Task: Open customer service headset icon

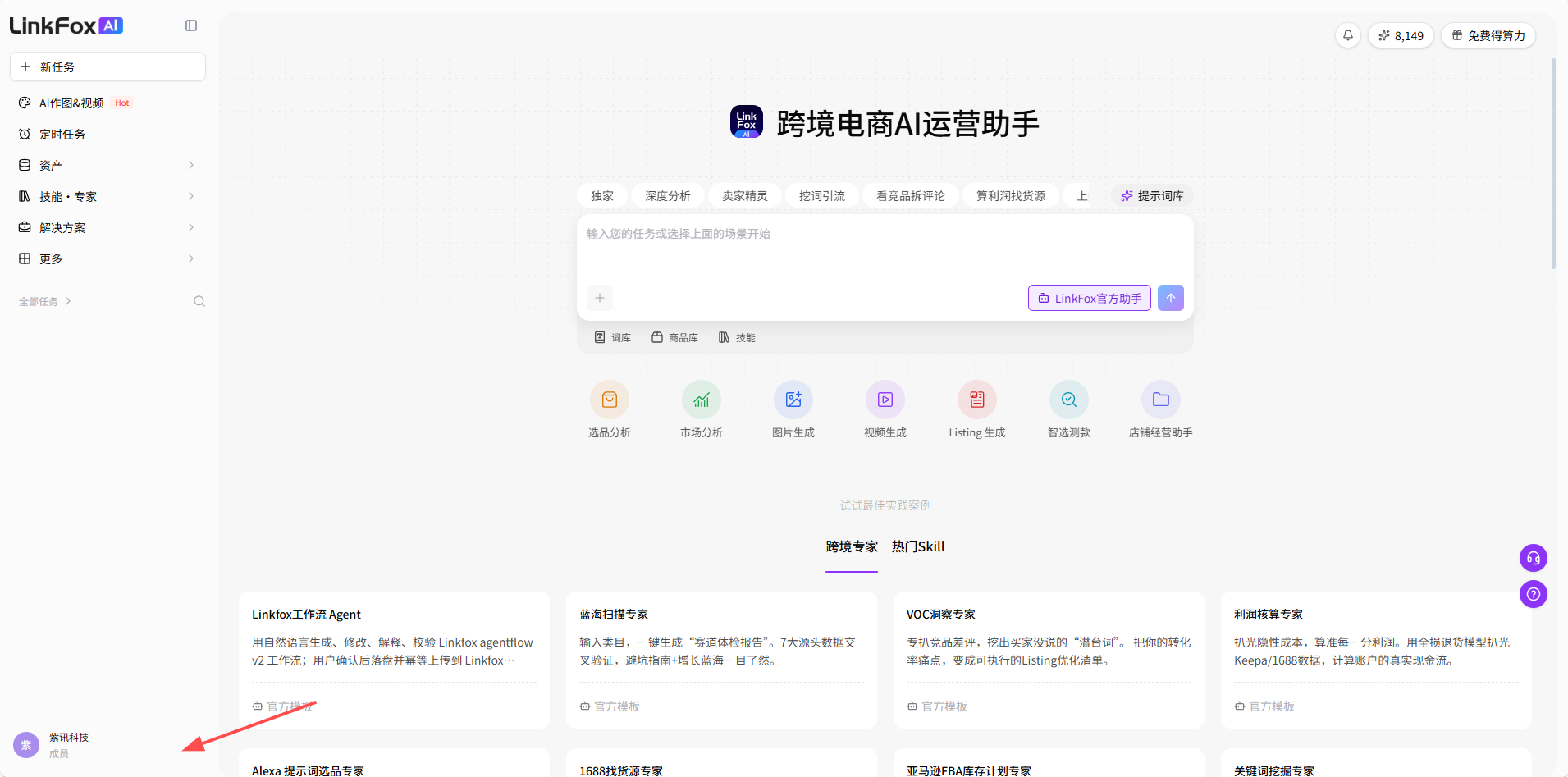Action: pos(1533,558)
